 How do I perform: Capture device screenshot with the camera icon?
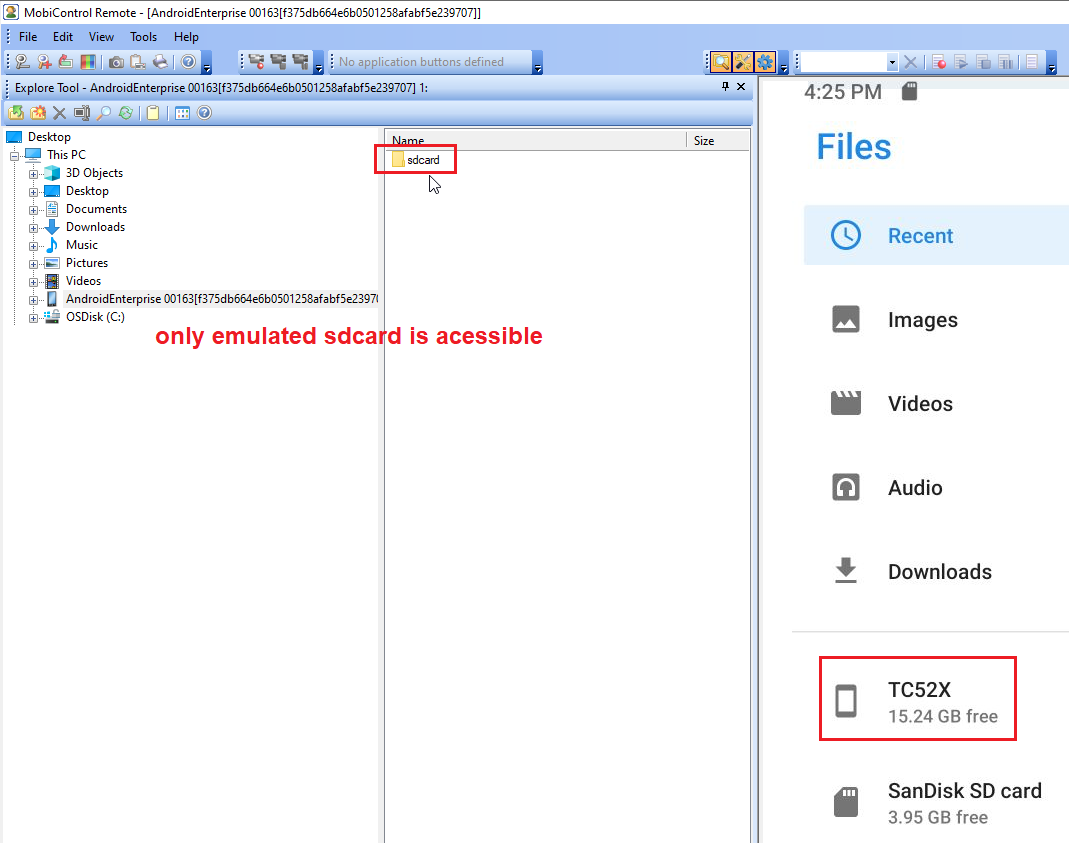tap(116, 62)
